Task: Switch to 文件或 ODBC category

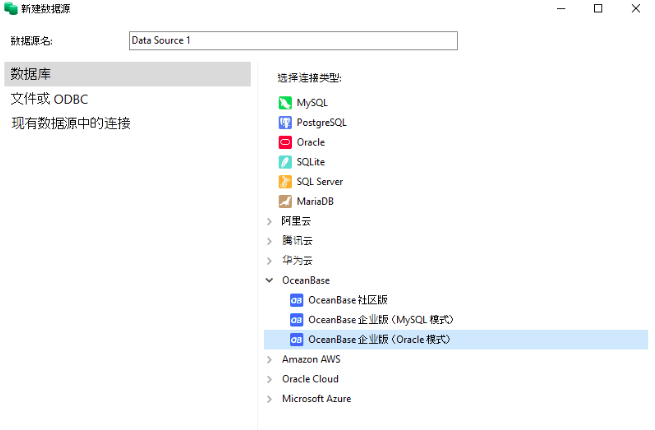Action: (49, 99)
